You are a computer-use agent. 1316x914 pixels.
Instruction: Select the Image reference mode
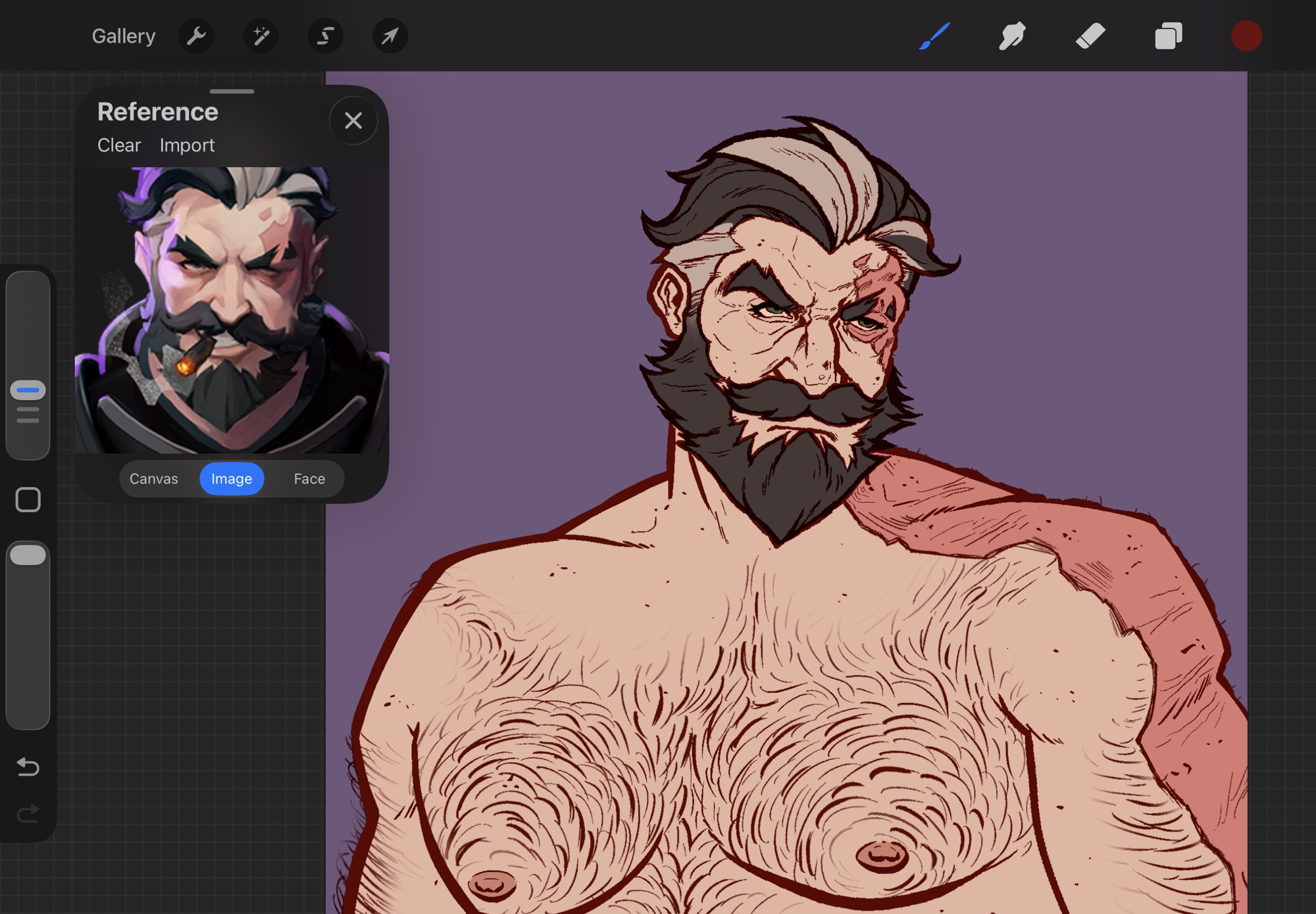pyautogui.click(x=232, y=478)
